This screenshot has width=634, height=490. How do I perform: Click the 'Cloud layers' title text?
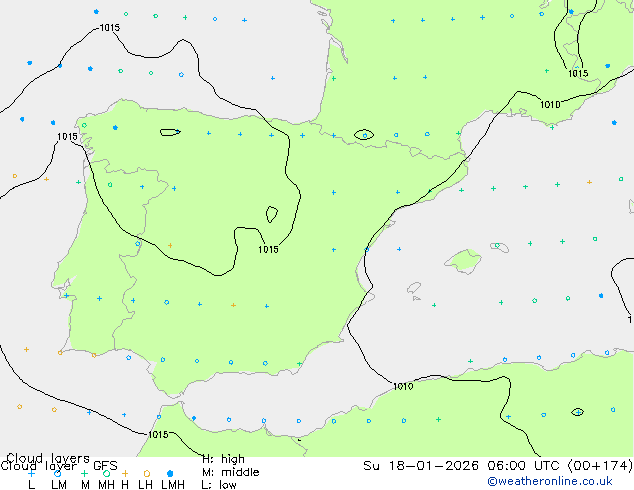coord(48,458)
